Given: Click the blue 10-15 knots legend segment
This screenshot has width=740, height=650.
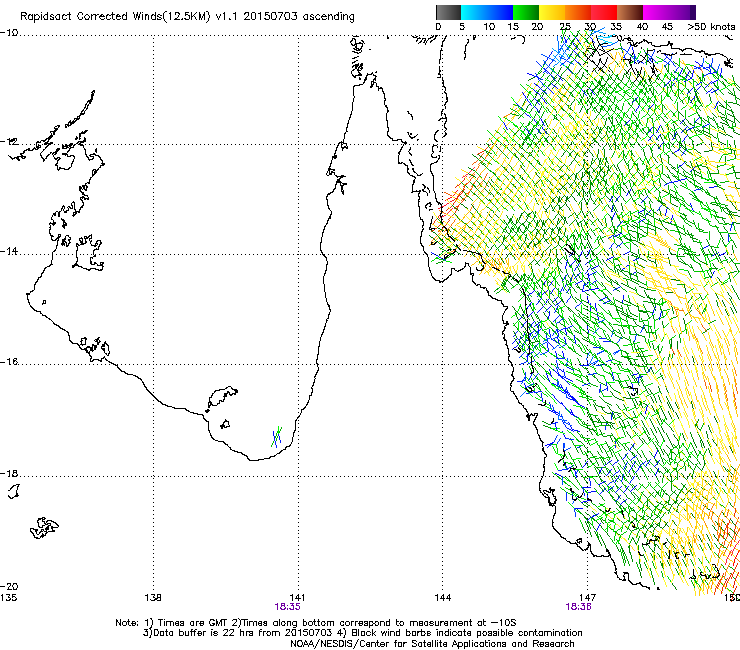Looking at the screenshot, I should (500, 12).
